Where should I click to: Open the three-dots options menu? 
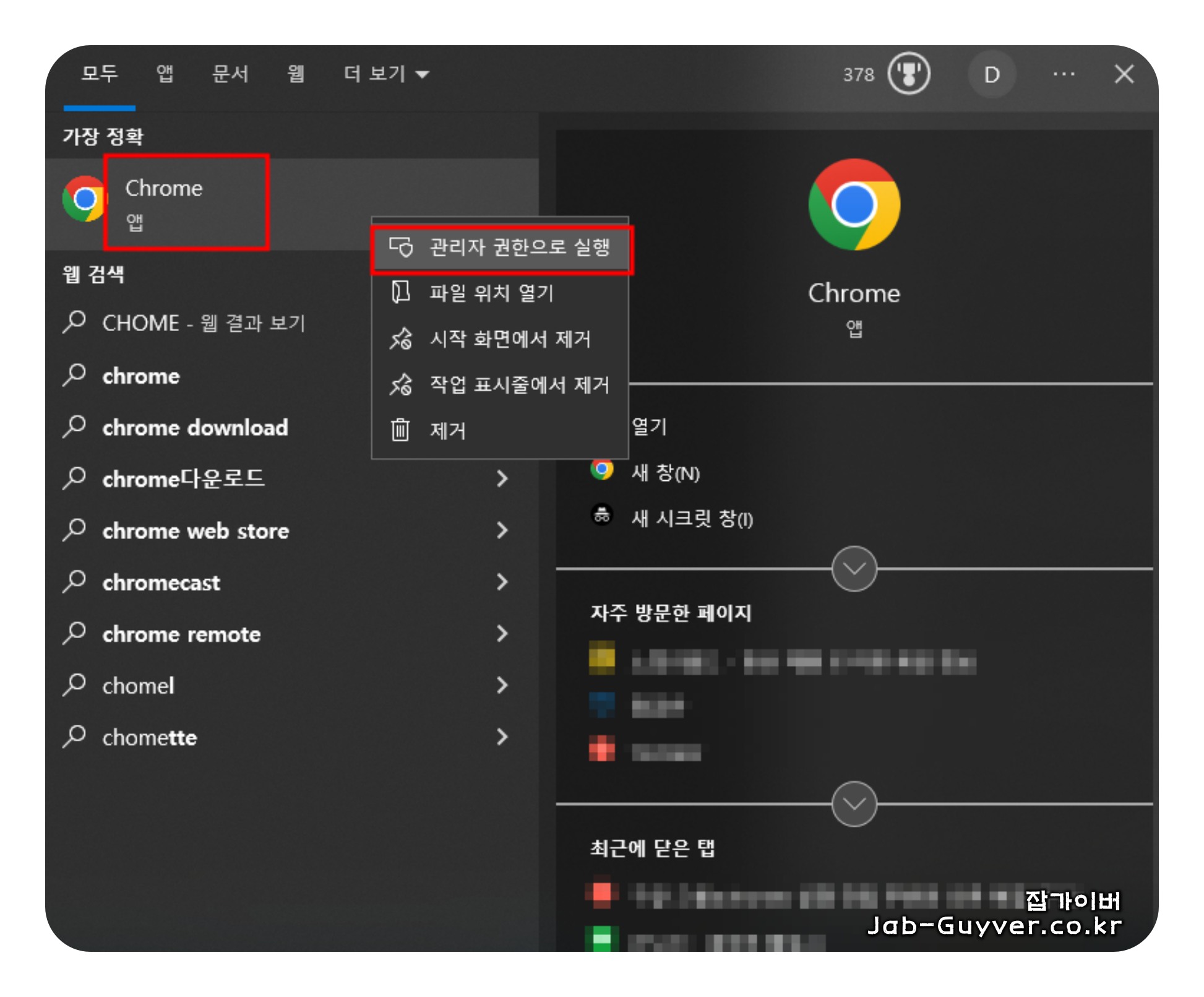pyautogui.click(x=1064, y=74)
